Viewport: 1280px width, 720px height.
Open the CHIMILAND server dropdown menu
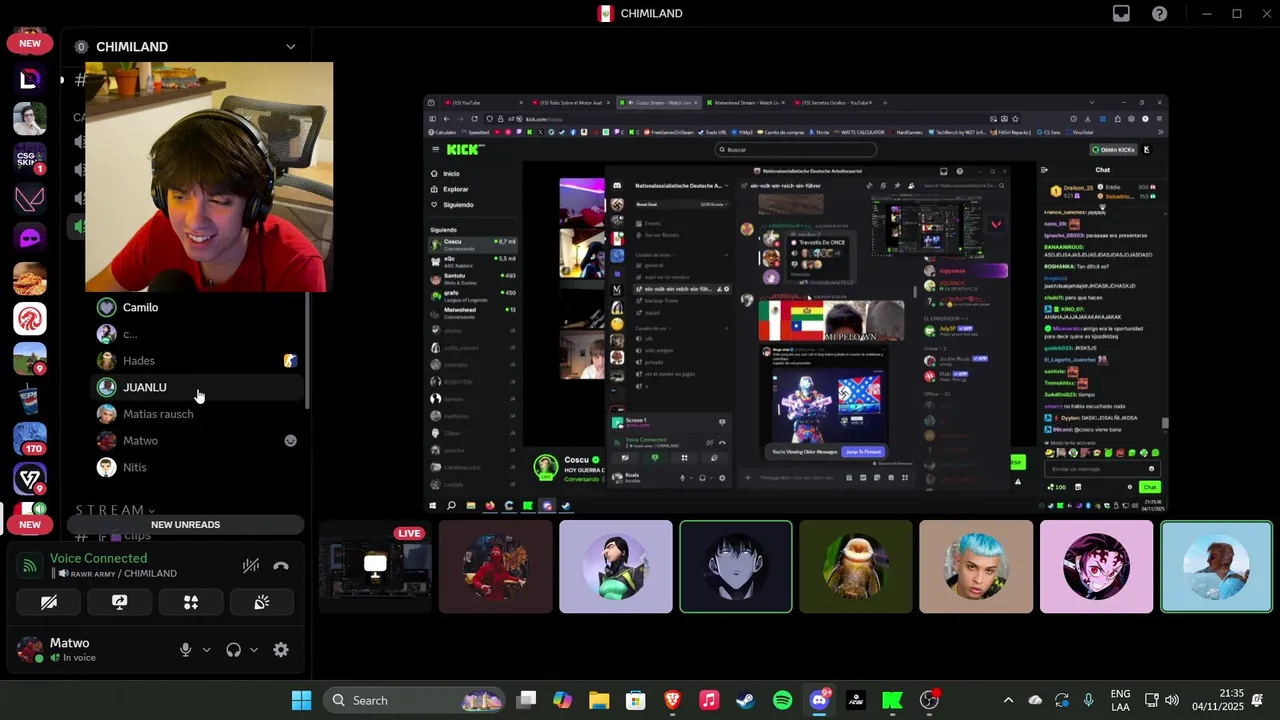(x=290, y=47)
